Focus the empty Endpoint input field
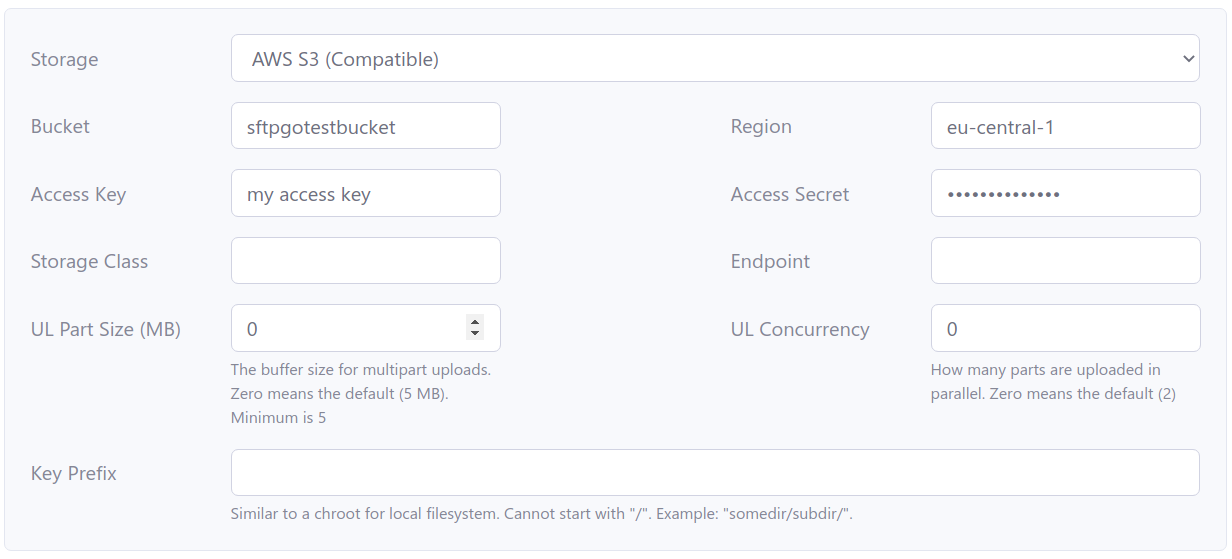Viewport: 1232px width, 559px height. [x=1065, y=261]
